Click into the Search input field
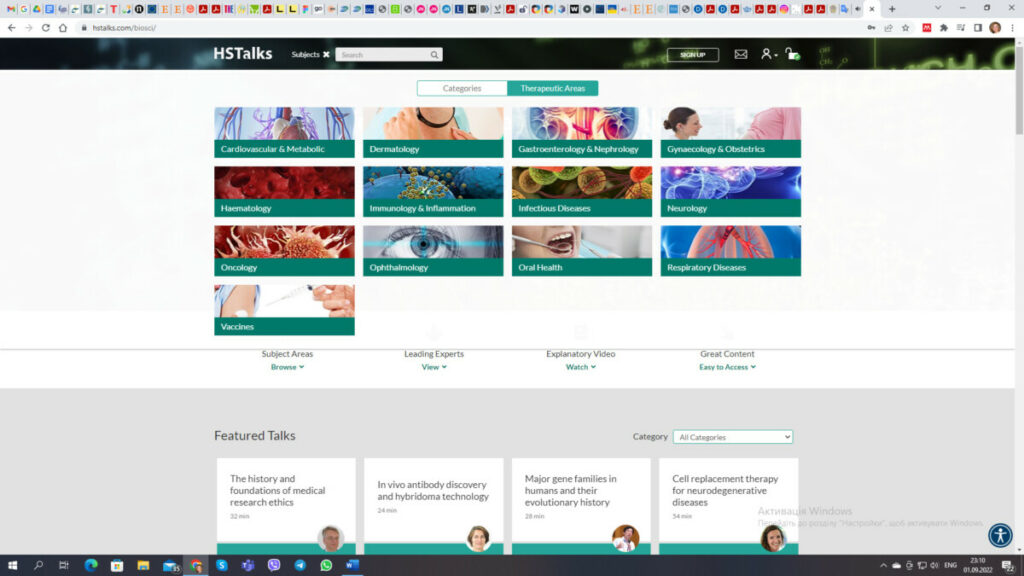 click(x=384, y=55)
